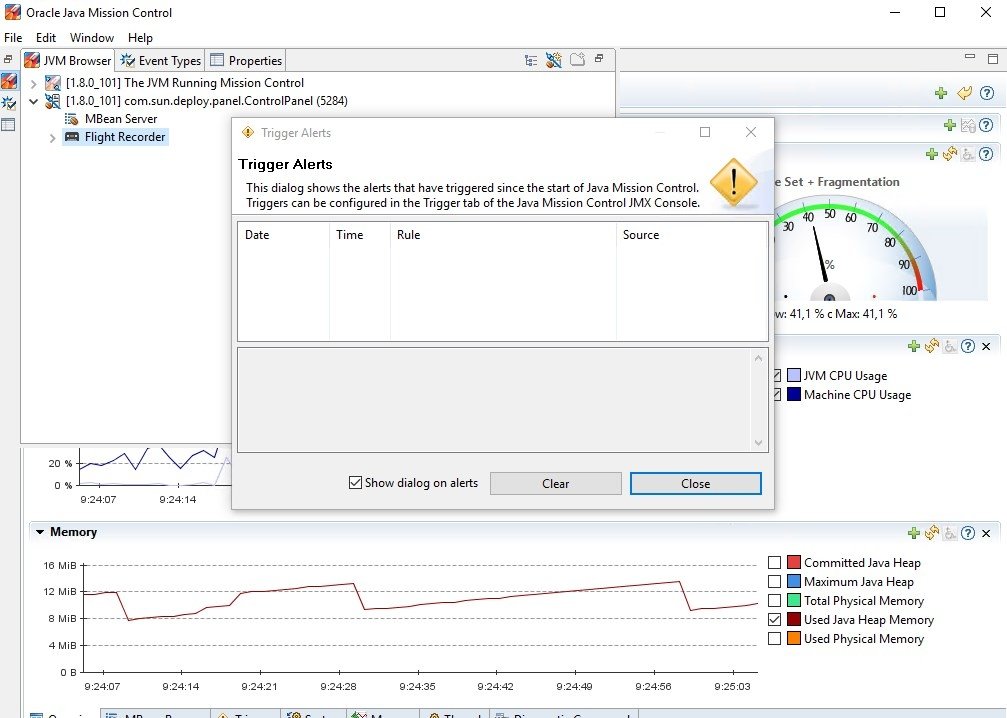Select the JVM Browser tab
Screen dimensions: 1007x718
pyautogui.click(x=67, y=60)
